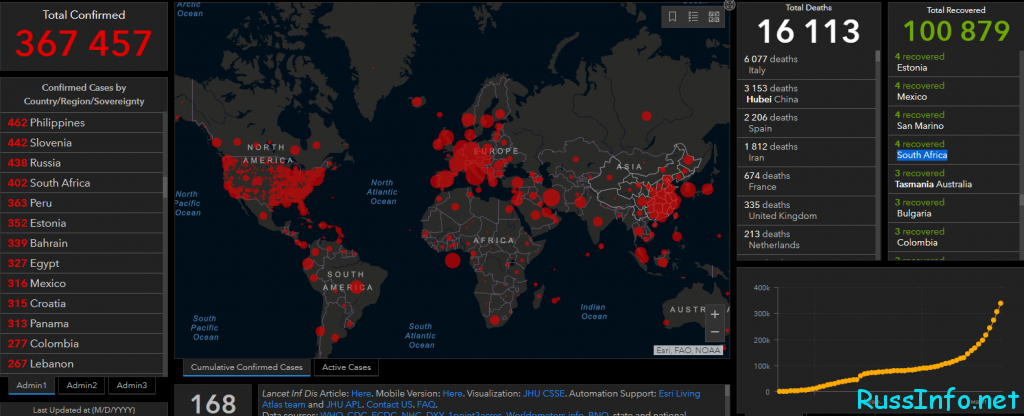
Task: Select Peru in confirmed cases list
Action: (x=81, y=203)
